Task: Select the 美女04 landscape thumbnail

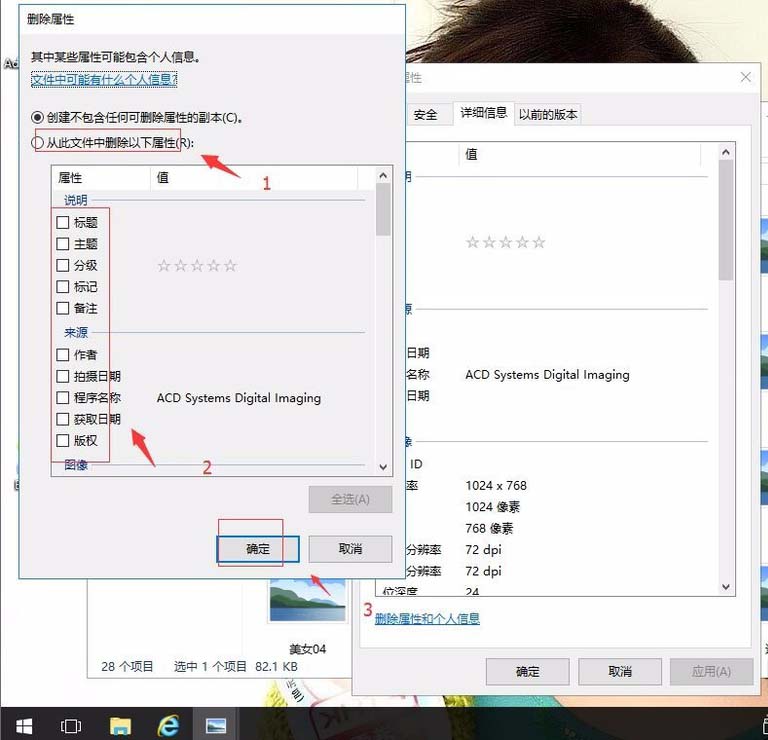Action: pos(308,600)
